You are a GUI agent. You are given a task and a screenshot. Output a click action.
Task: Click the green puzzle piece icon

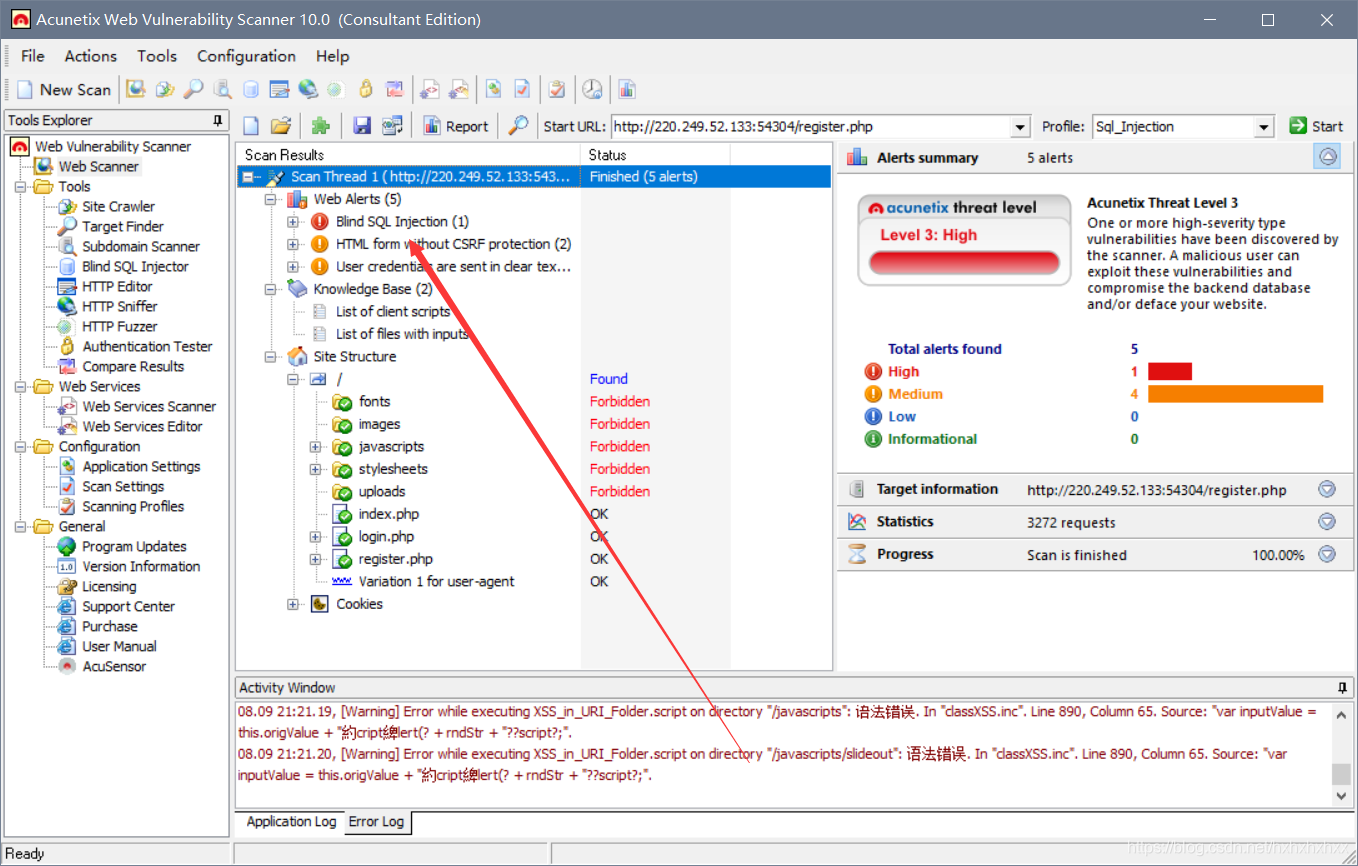(x=320, y=126)
